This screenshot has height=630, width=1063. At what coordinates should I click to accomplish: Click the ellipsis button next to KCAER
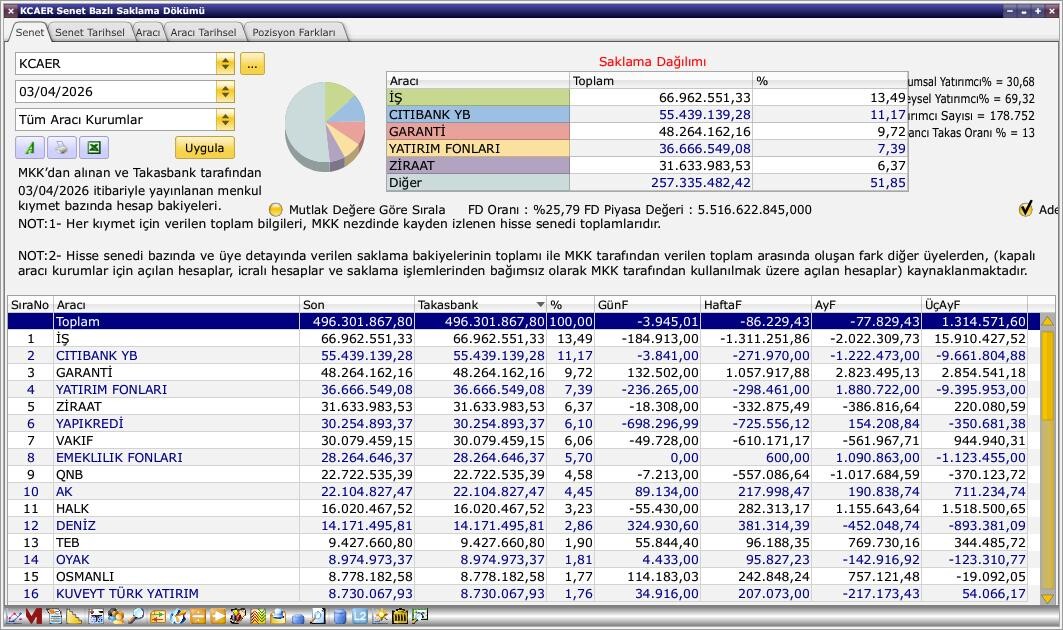251,64
